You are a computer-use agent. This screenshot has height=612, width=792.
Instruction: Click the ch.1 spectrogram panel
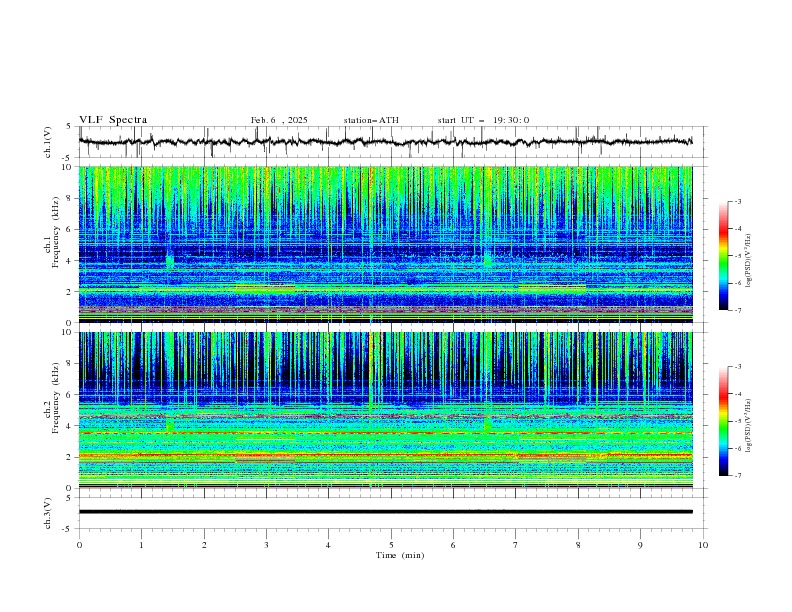[x=385, y=244]
